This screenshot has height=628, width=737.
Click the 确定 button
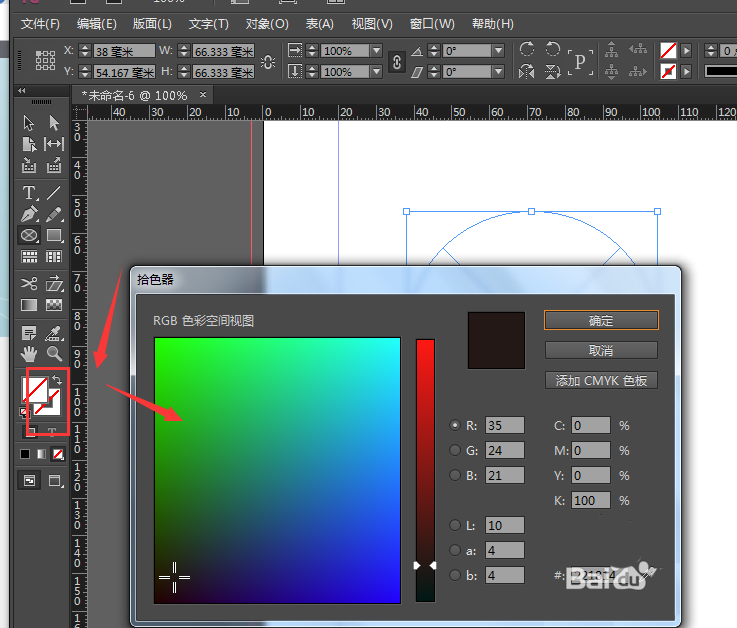coord(601,321)
